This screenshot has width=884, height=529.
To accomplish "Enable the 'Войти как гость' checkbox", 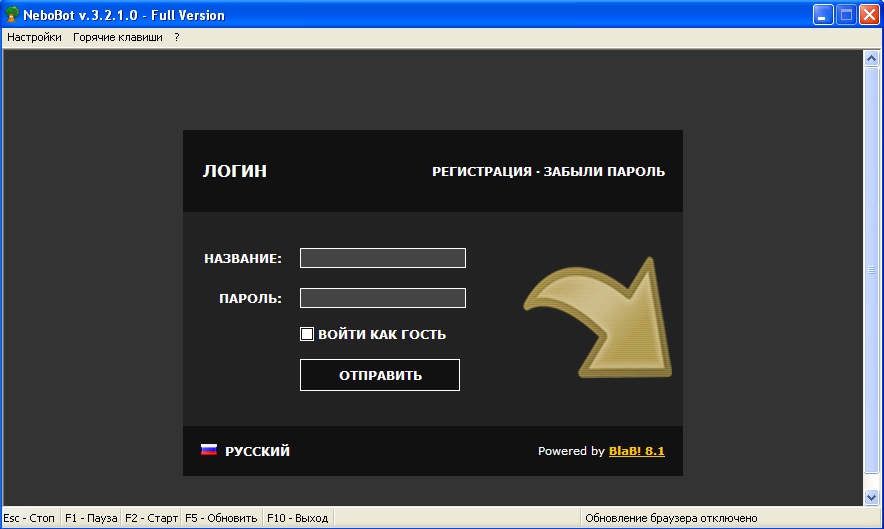I will coord(308,335).
